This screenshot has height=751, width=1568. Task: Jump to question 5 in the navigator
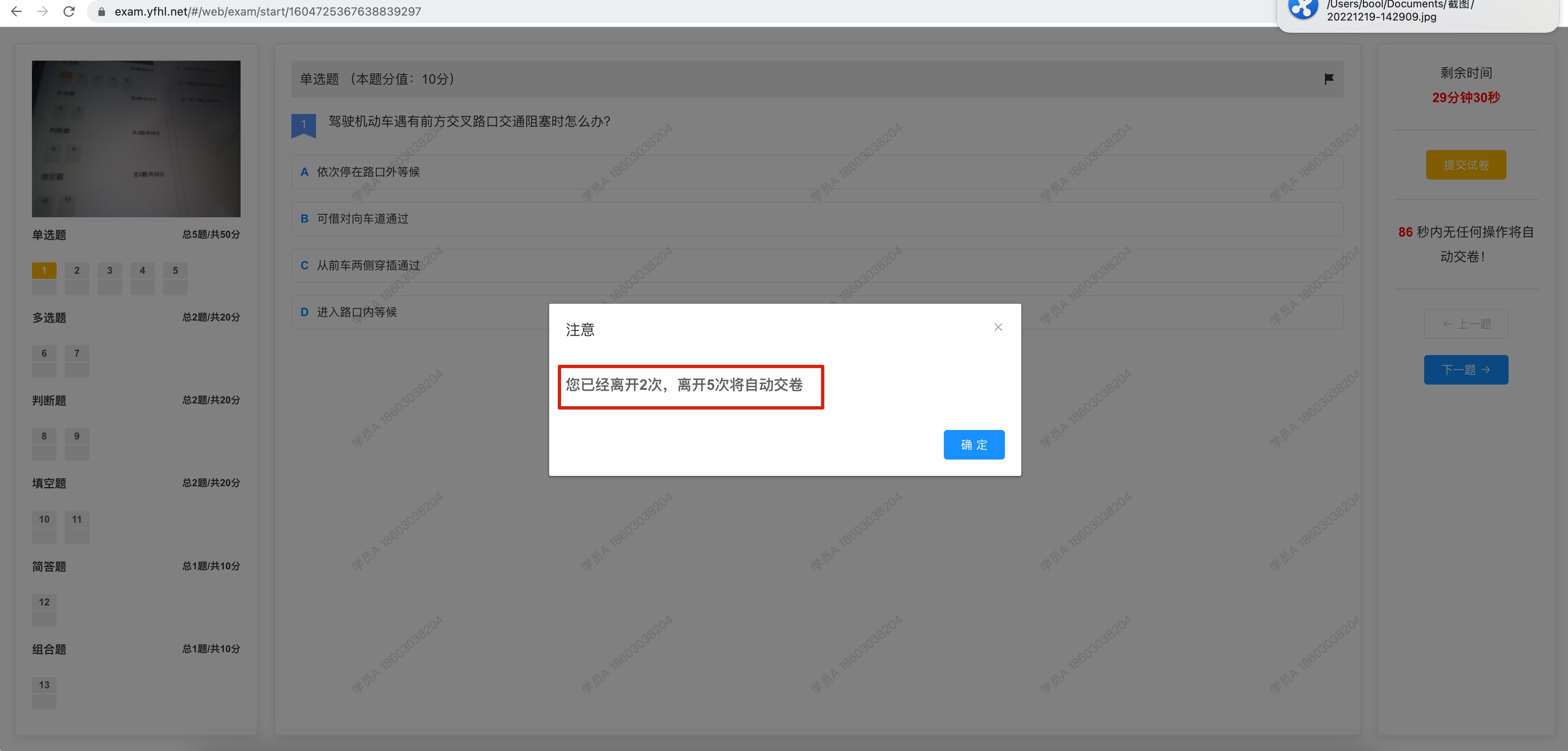coord(175,278)
